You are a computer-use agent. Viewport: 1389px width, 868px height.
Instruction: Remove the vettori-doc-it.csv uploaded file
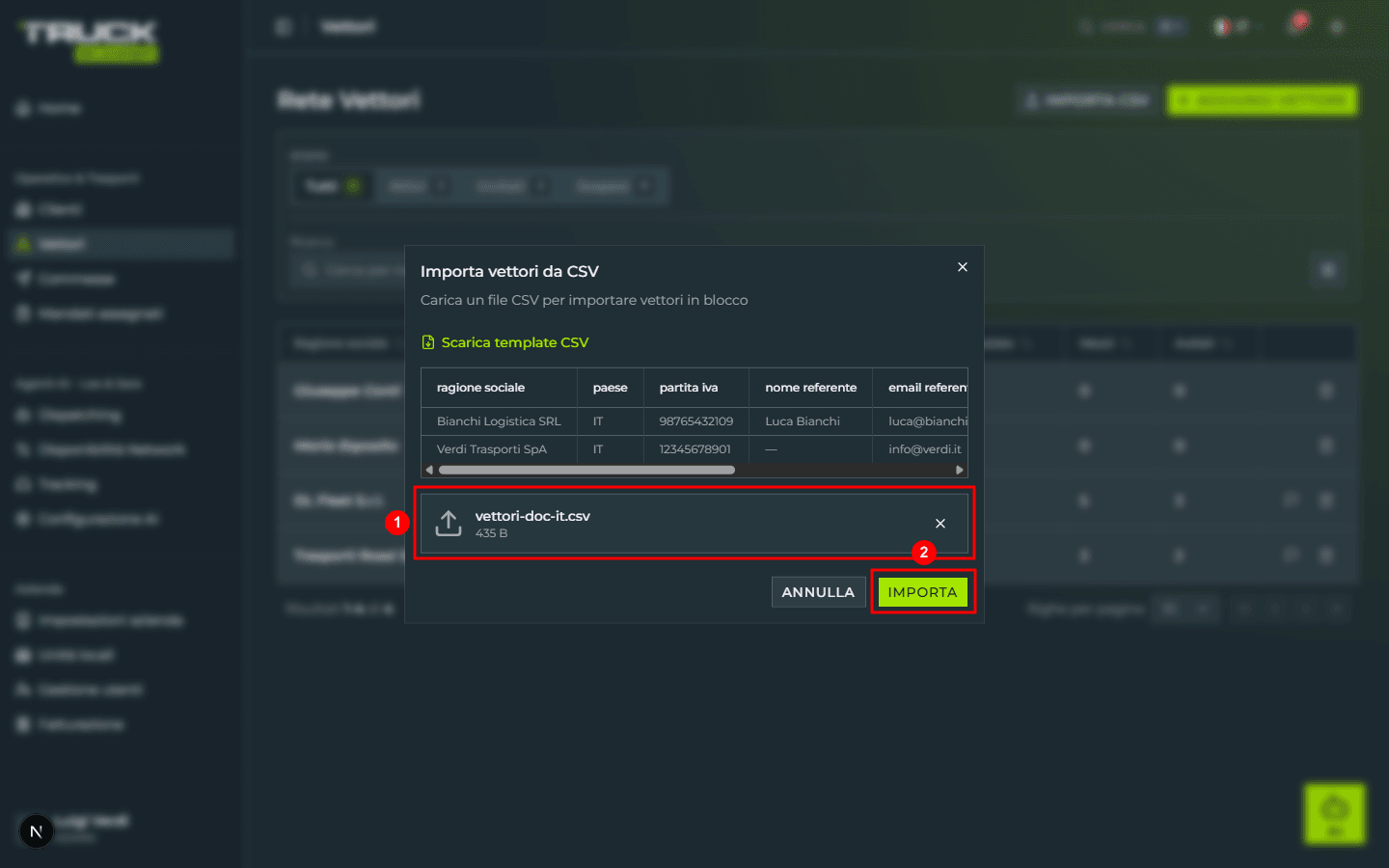tap(940, 524)
